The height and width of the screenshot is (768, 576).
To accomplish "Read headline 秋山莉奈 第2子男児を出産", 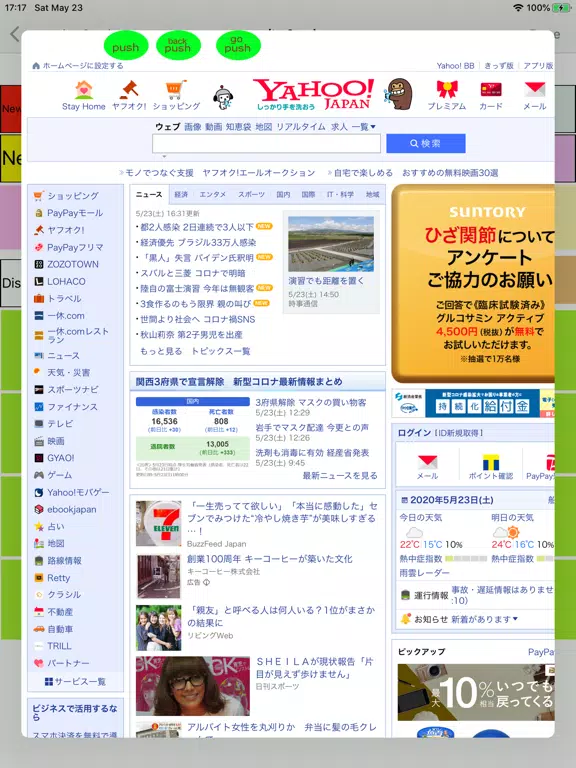I will tap(192, 335).
